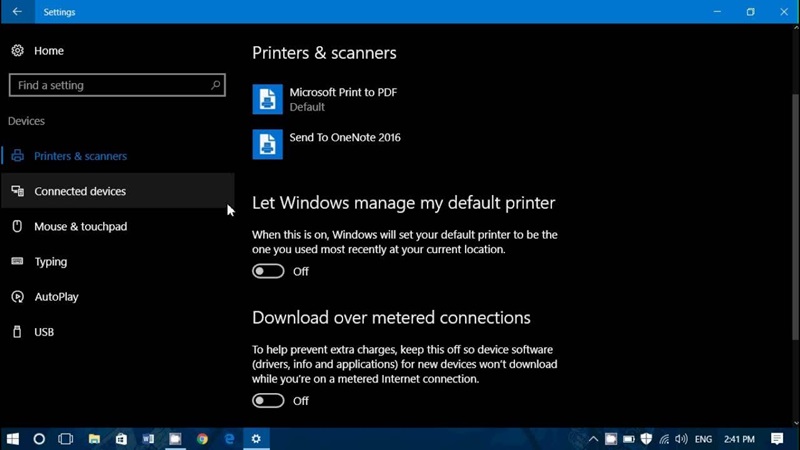Open the volume speaker tray icon
800x450 pixels.
pyautogui.click(x=681, y=439)
